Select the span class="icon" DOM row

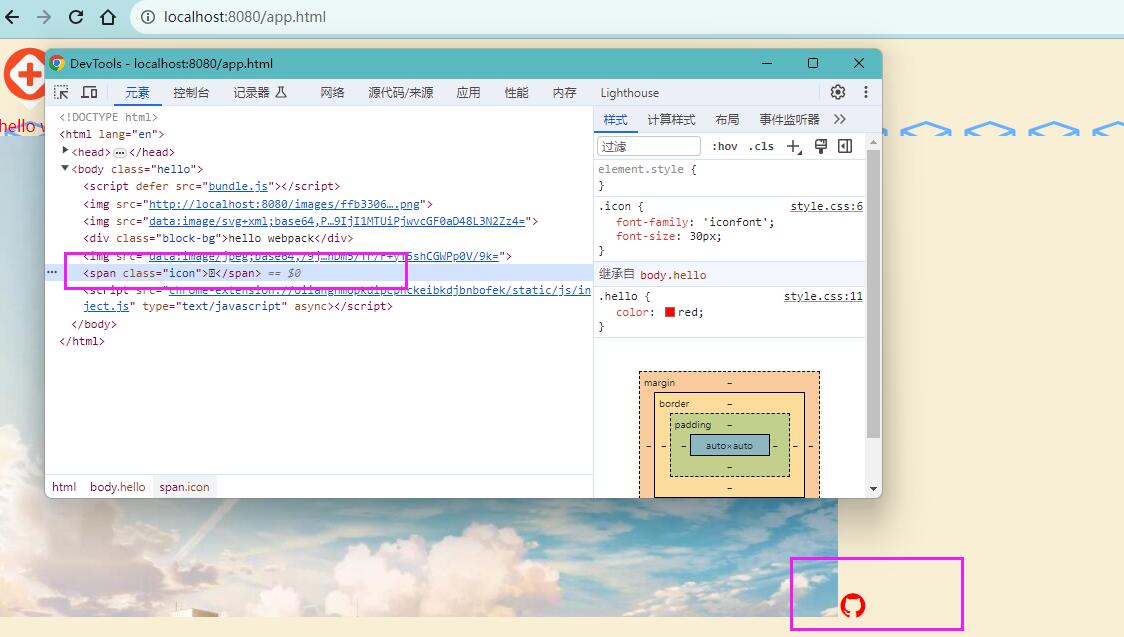(x=319, y=273)
